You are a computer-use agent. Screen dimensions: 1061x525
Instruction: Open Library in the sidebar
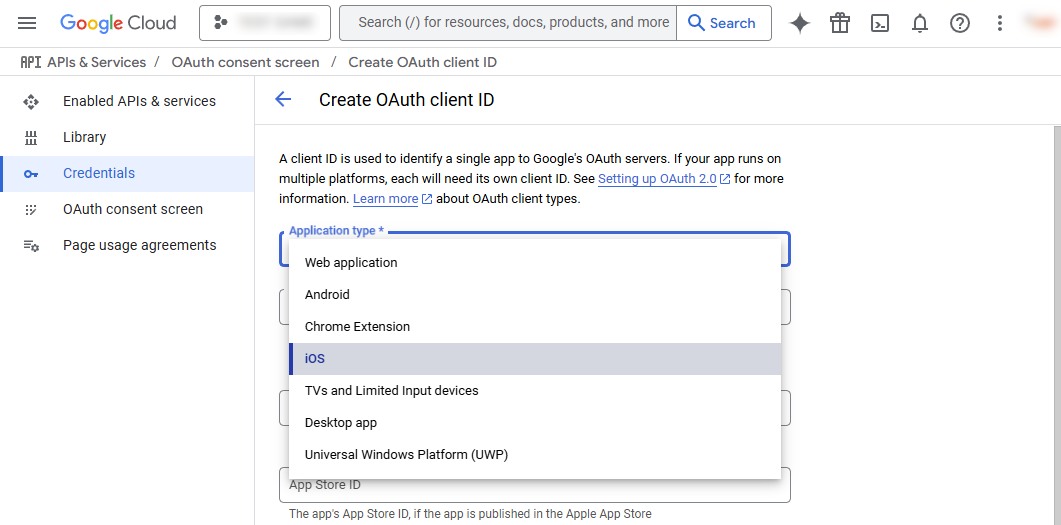(127, 137)
